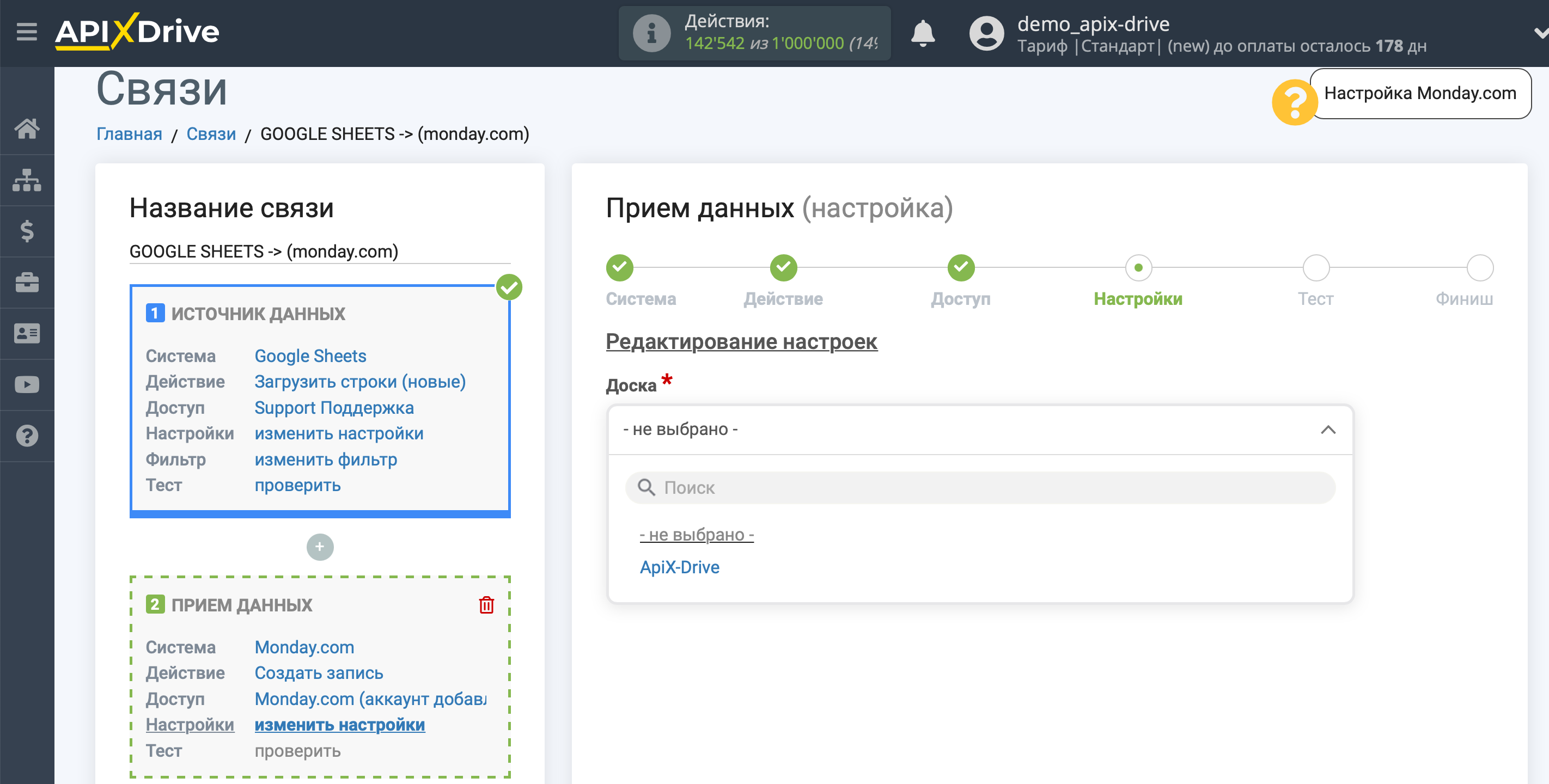Screen dimensions: 1549x784
Task: Go to Главная breadcrumb link
Action: (x=129, y=133)
